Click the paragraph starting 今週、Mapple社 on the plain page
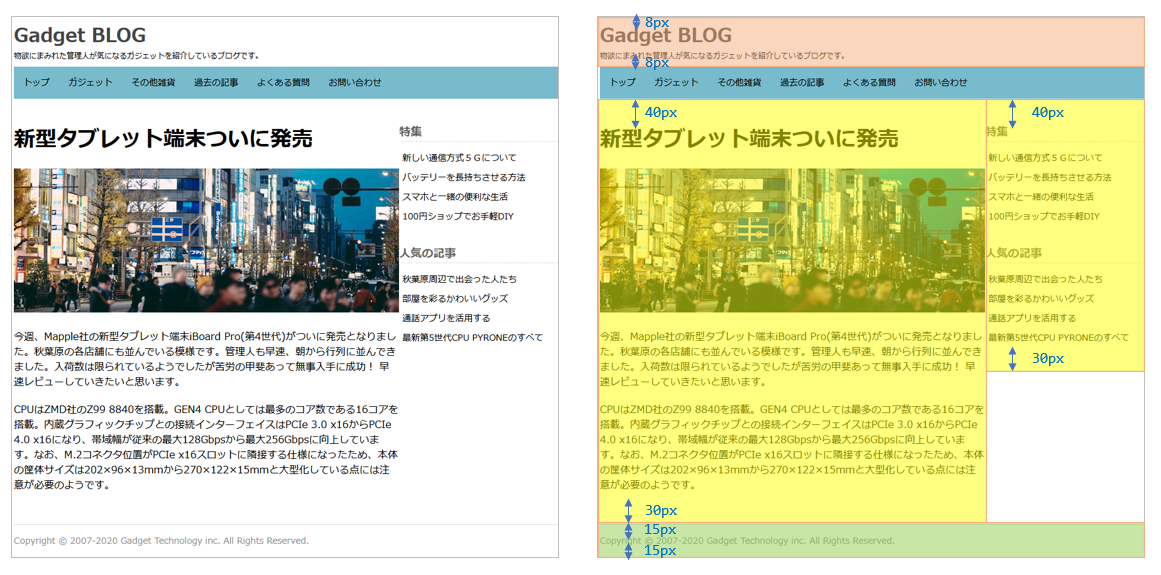This screenshot has height=575, width=1161. [206, 359]
